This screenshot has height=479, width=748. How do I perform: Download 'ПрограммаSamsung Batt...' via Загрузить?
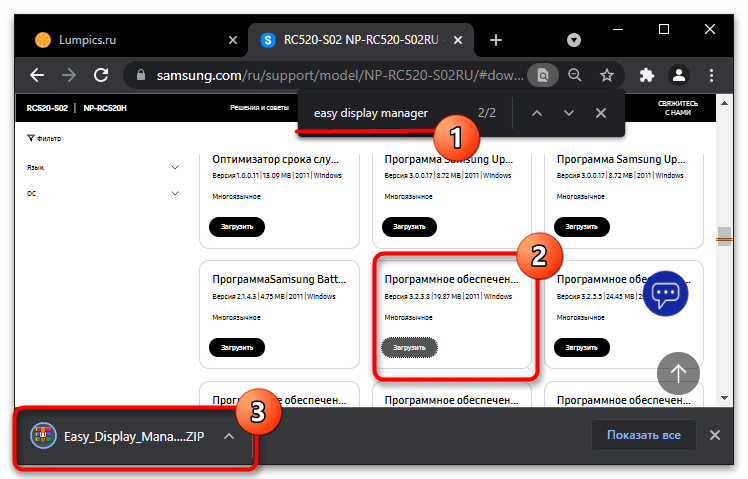[x=237, y=347]
